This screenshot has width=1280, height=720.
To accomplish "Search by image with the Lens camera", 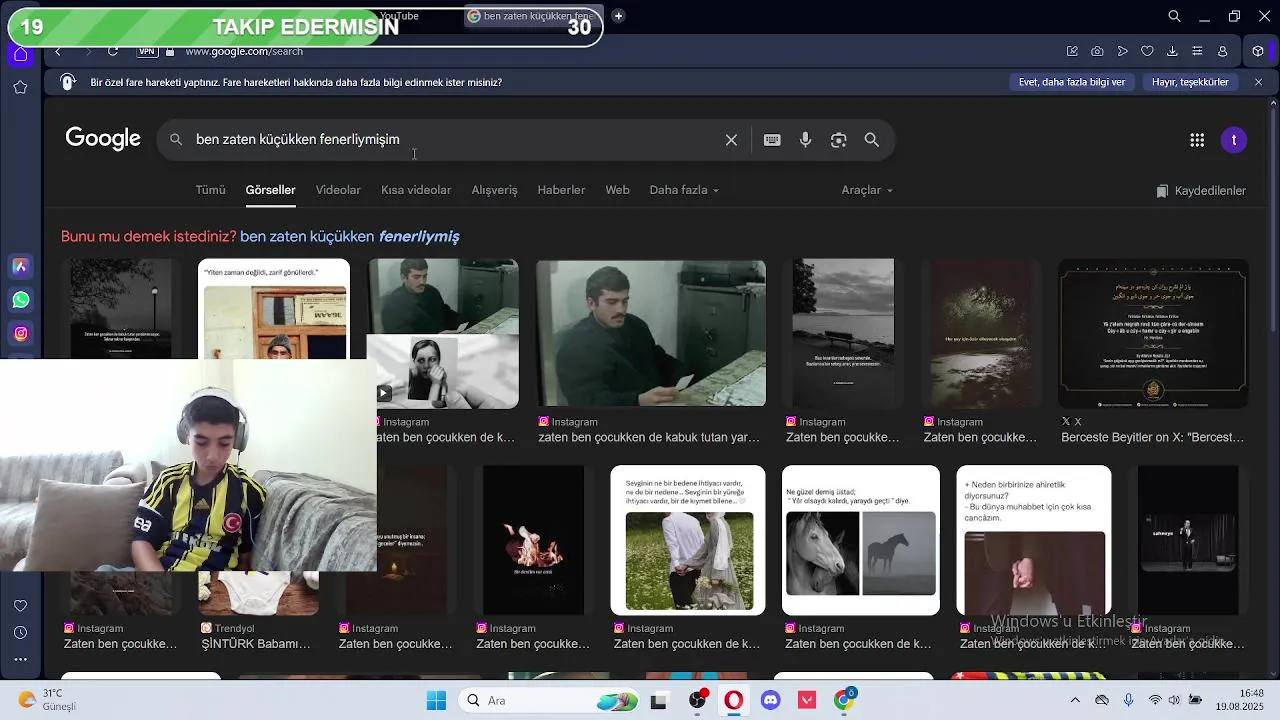I will (x=838, y=140).
